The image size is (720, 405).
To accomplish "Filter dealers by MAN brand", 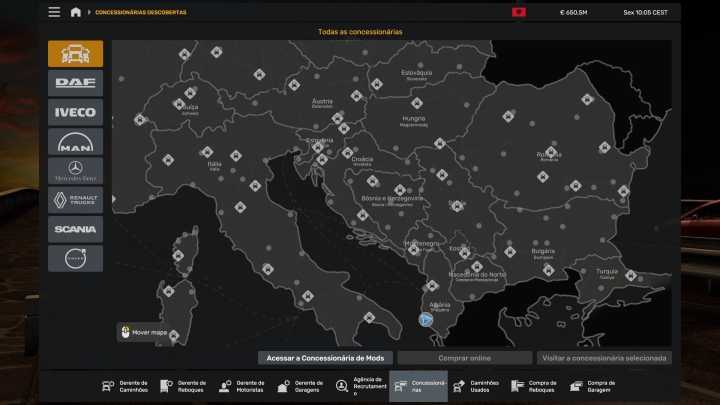I will (x=75, y=141).
